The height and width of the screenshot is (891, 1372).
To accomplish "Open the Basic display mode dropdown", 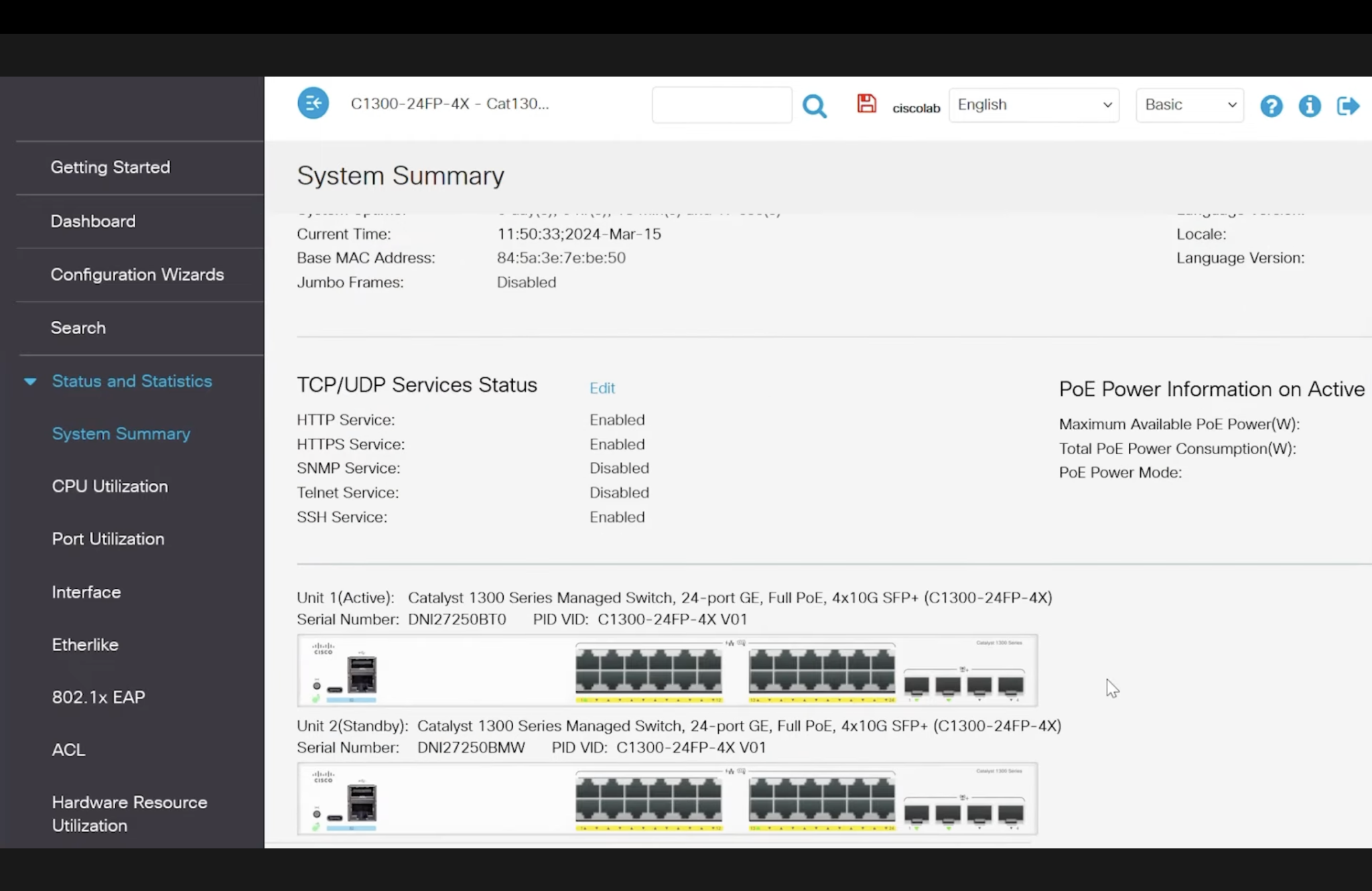I will click(1189, 105).
